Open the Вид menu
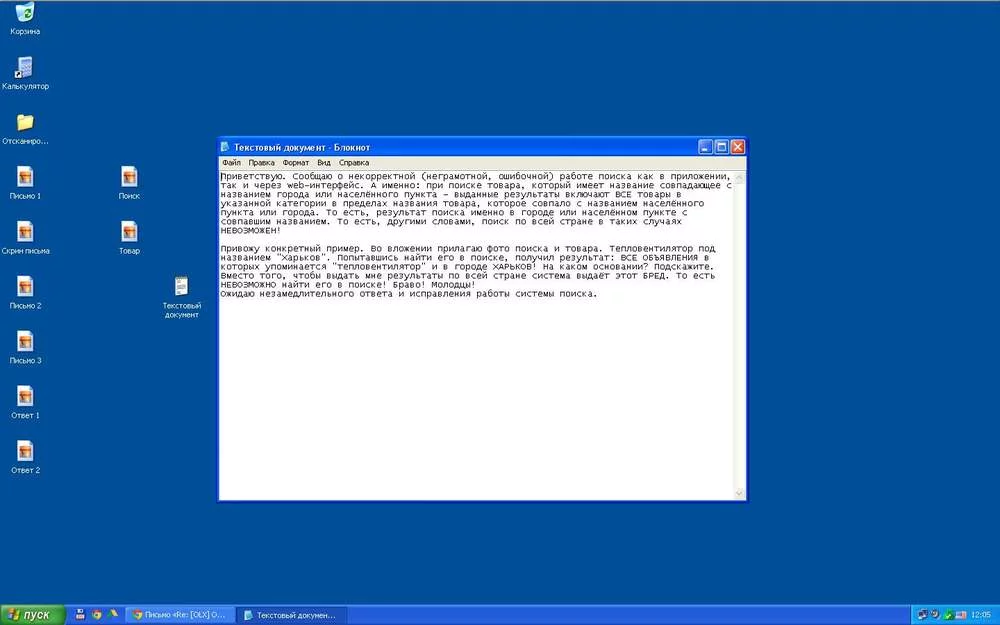This screenshot has width=1000, height=625. click(x=324, y=163)
